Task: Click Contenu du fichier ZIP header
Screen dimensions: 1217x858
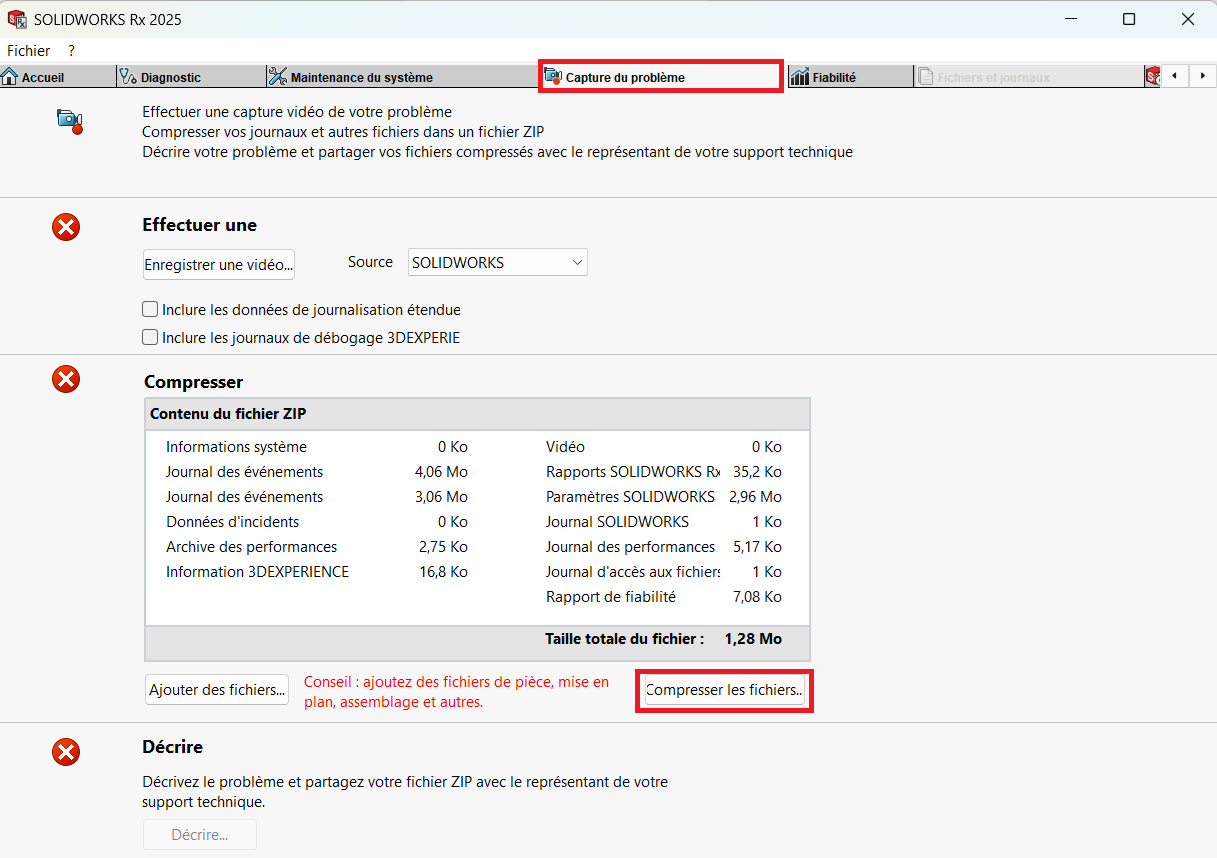Action: pos(477,414)
